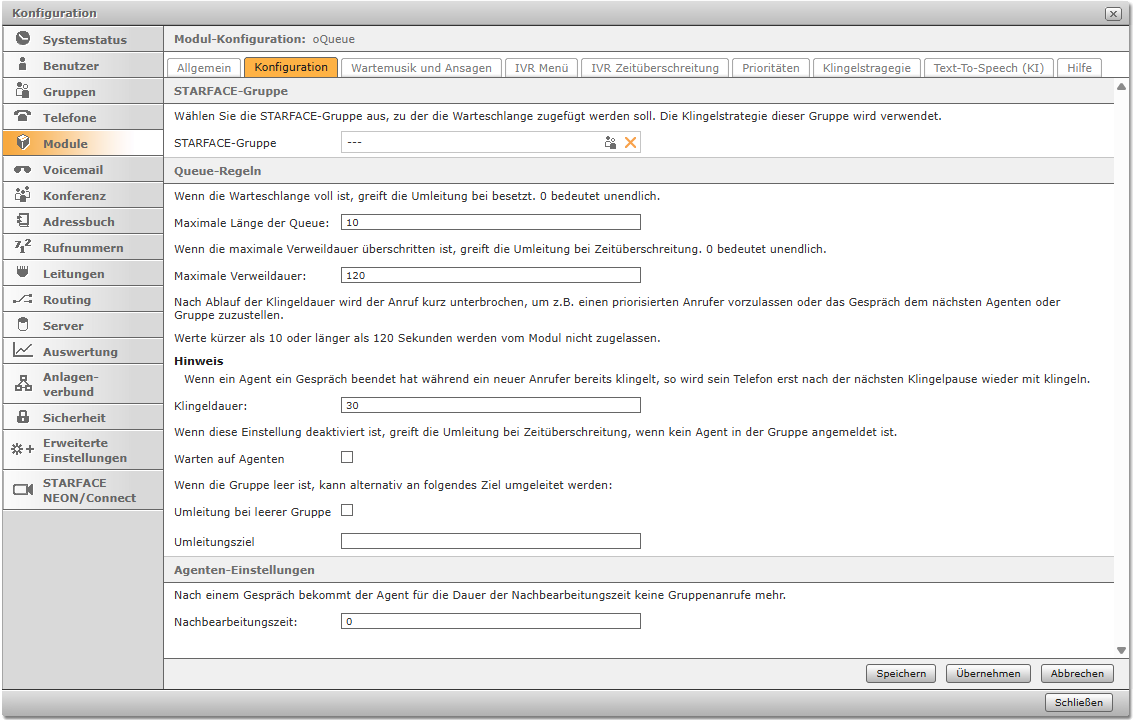1133x721 pixels.
Task: Open STARFACE NEON/Connect camera icon
Action: (23, 490)
